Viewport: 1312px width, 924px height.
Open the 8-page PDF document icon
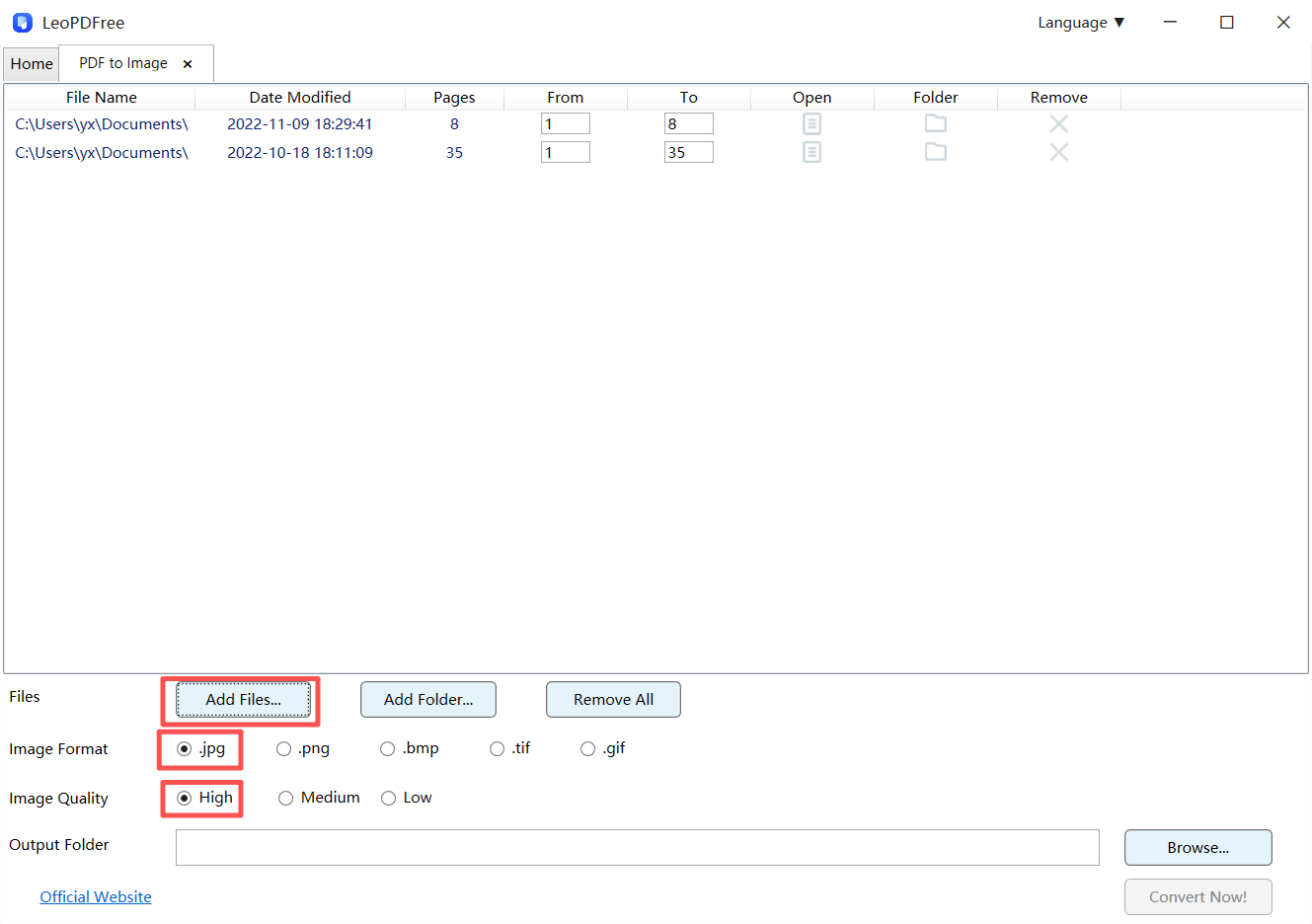(811, 123)
